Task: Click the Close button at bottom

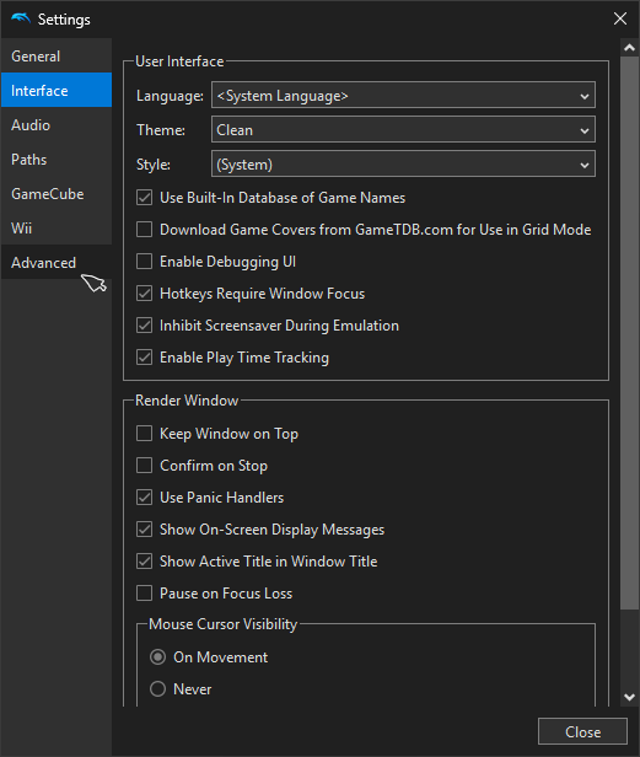Action: [x=583, y=731]
